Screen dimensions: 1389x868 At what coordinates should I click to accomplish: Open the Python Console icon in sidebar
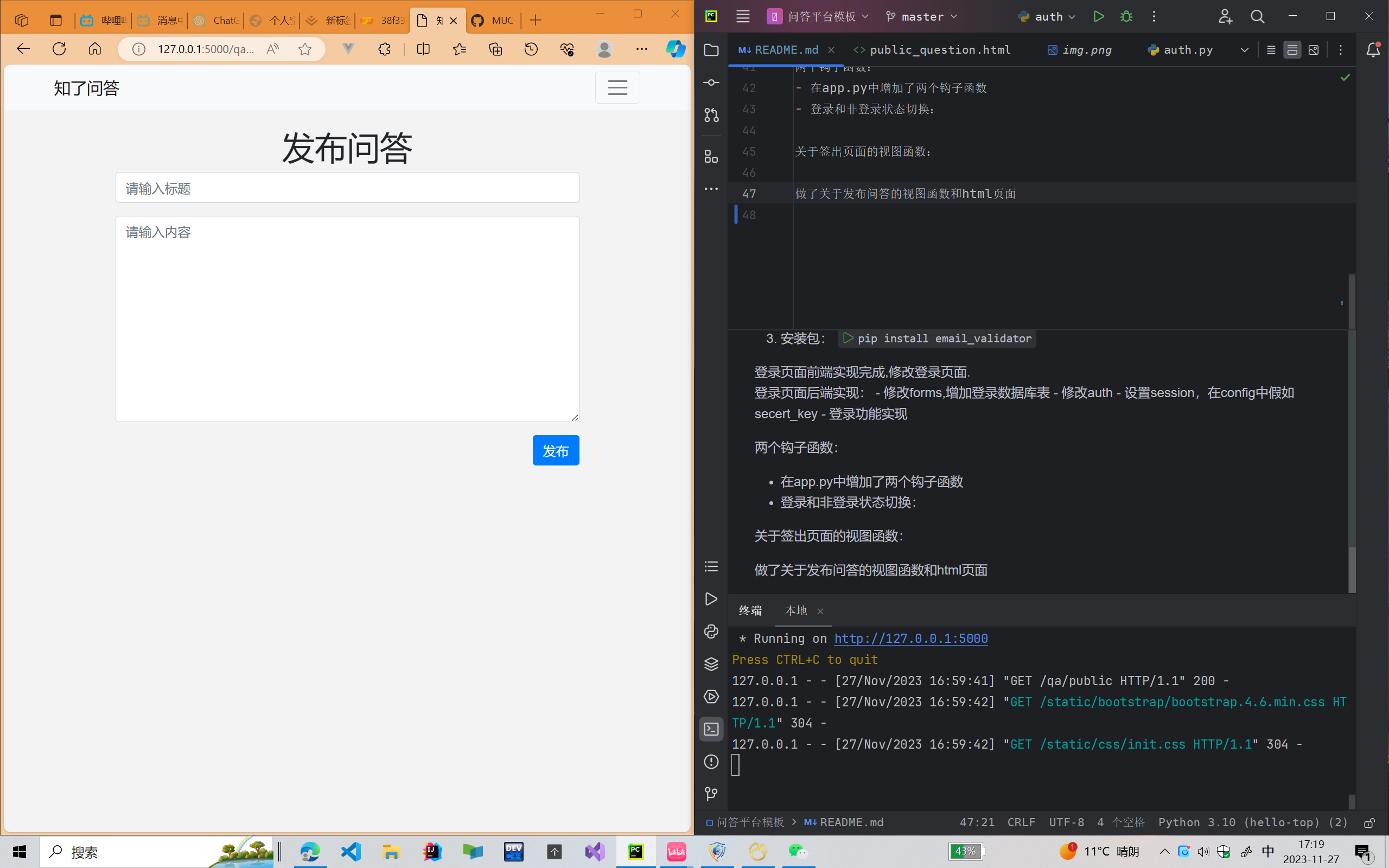[x=711, y=631]
